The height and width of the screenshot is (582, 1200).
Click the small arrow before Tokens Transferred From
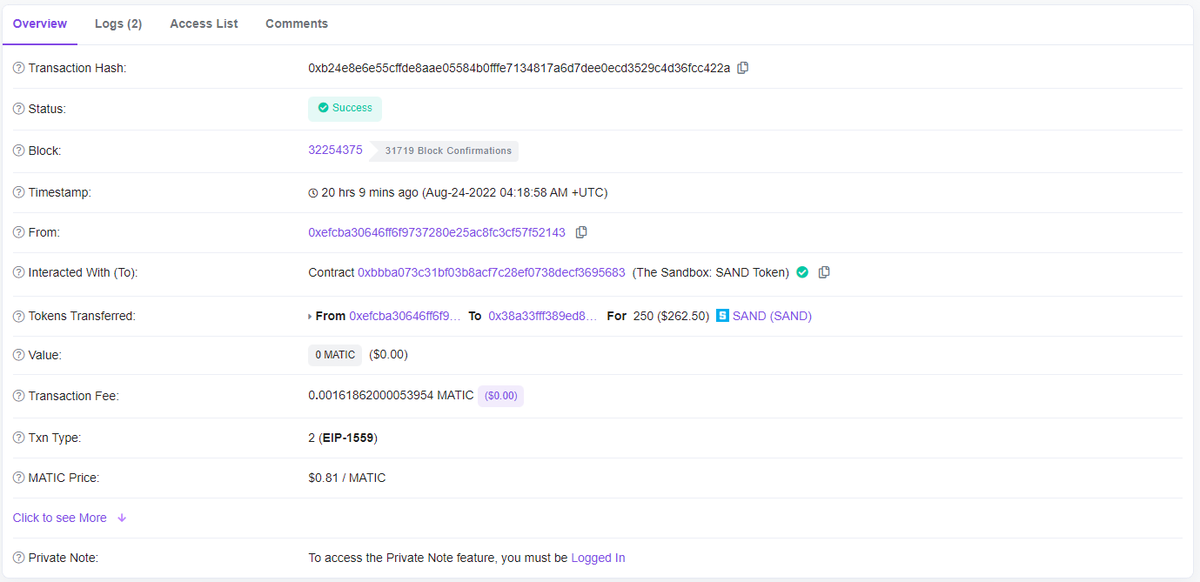[310, 316]
